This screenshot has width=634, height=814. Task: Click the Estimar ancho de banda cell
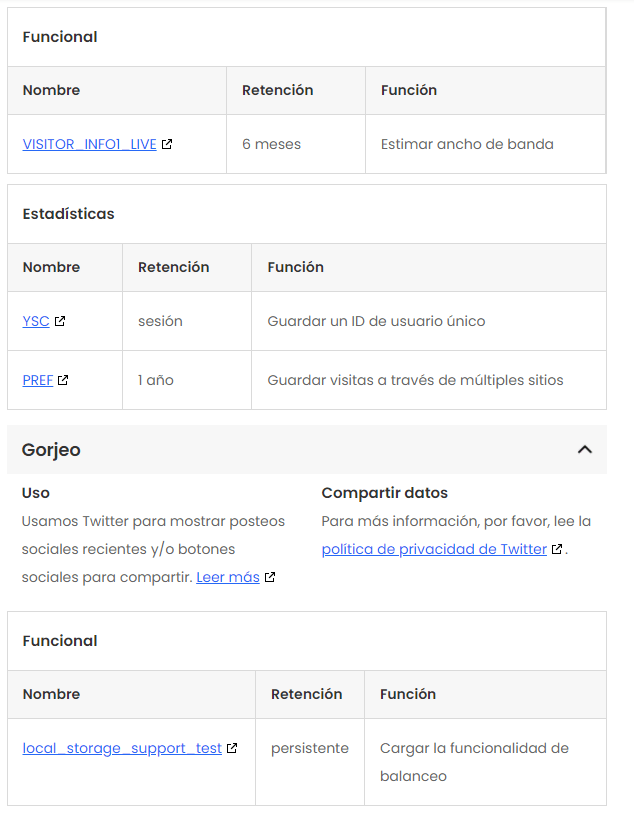467,144
